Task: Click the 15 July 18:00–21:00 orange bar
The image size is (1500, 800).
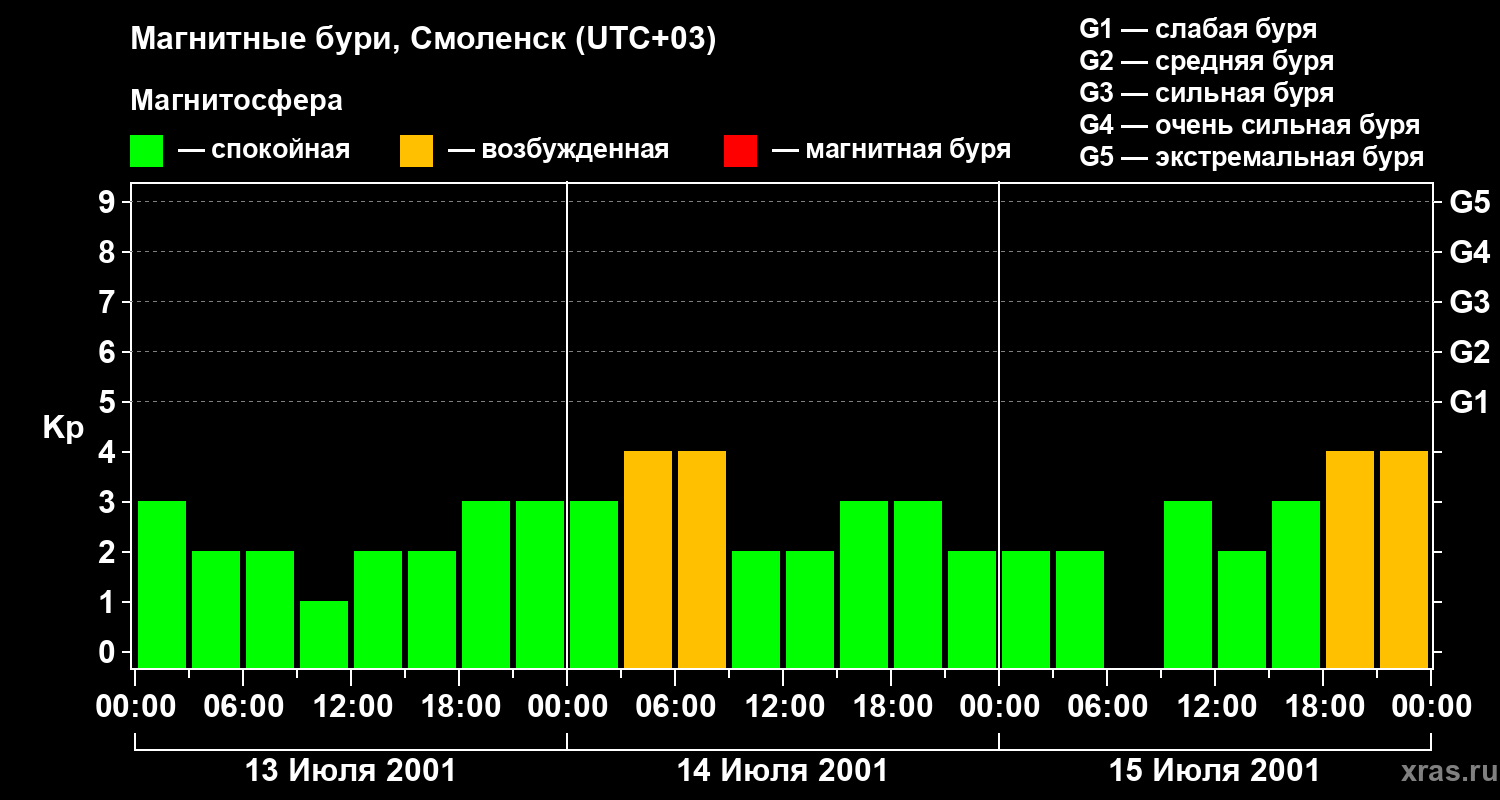Action: pyautogui.click(x=1350, y=559)
